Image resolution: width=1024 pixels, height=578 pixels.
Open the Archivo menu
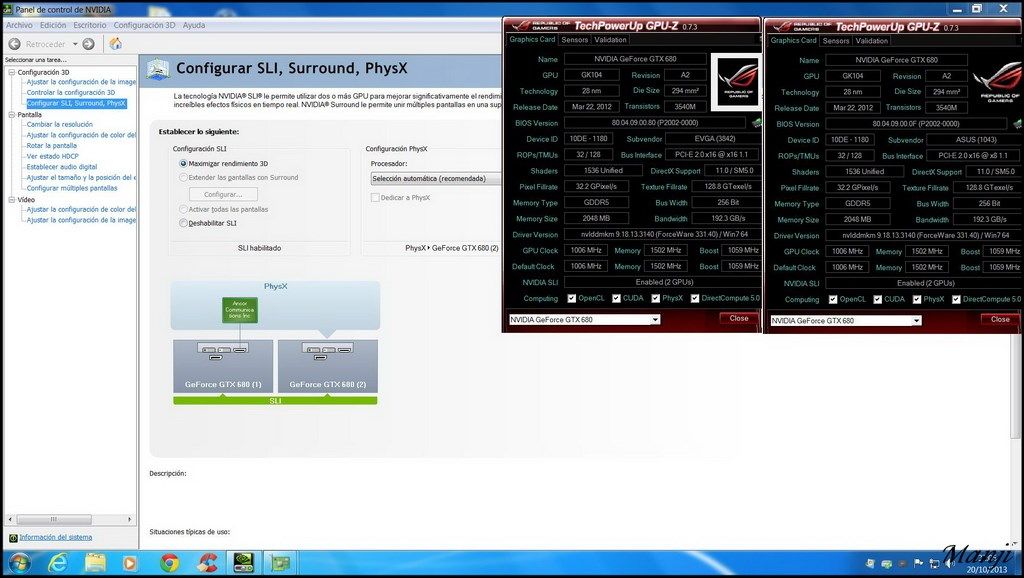(19, 25)
